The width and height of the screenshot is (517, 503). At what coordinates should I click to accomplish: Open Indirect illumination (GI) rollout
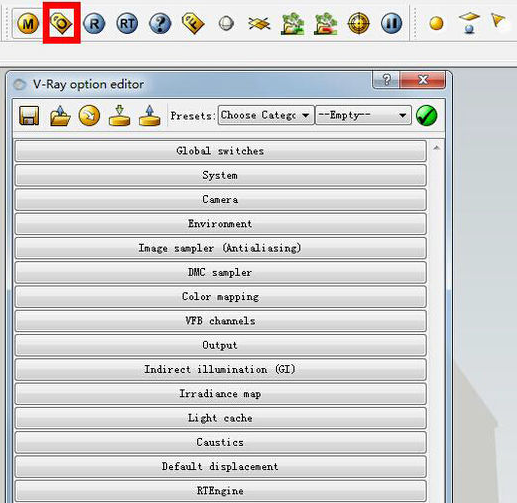coord(220,369)
